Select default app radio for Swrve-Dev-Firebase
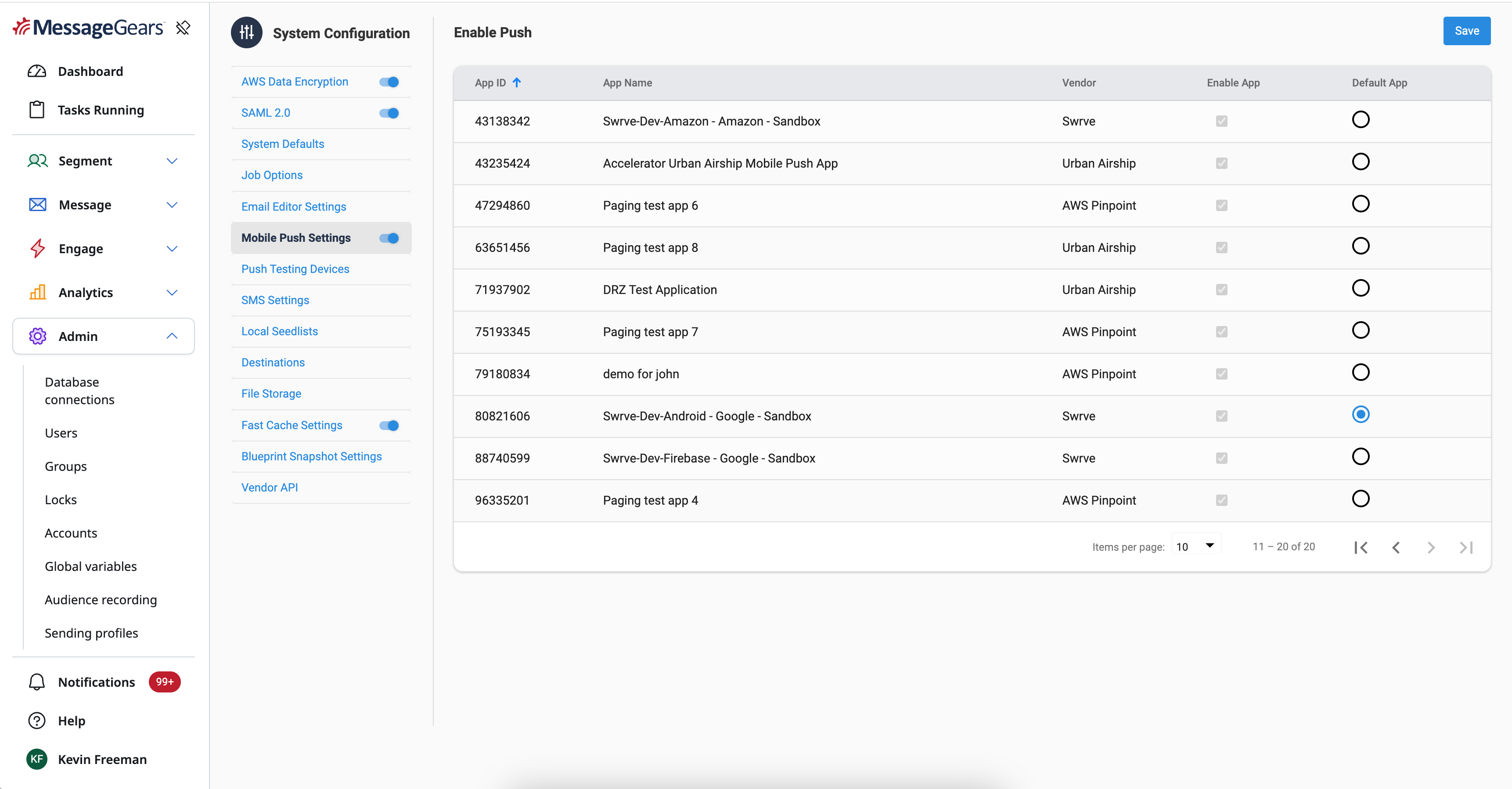The width and height of the screenshot is (1512, 789). [1361, 456]
